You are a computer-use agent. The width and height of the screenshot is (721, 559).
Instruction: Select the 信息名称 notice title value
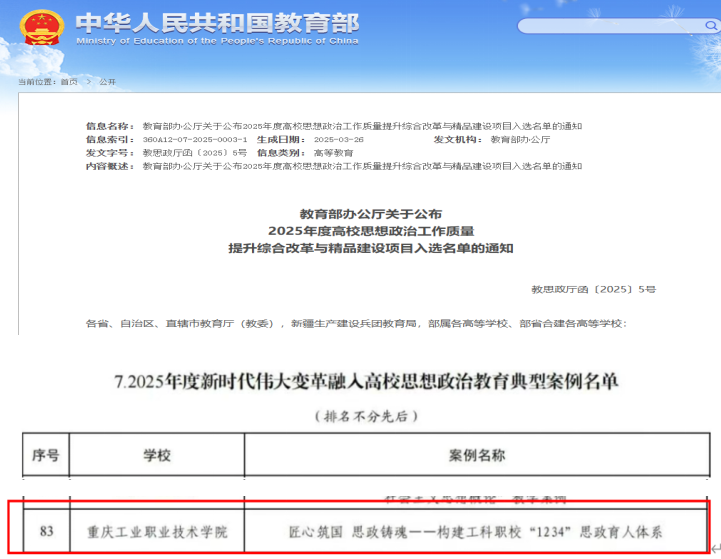coord(362,126)
